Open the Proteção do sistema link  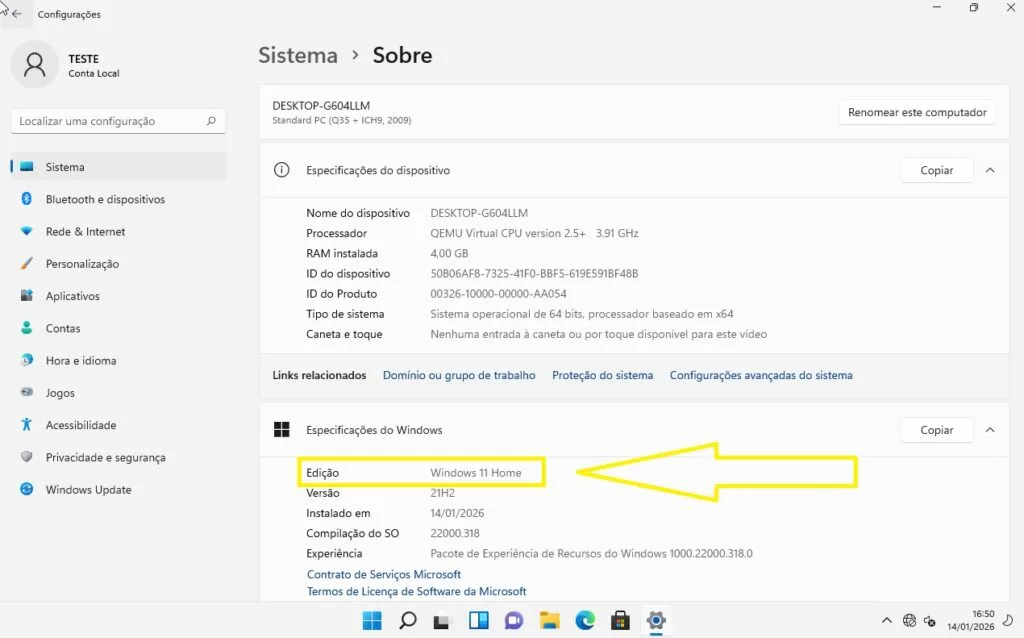[602, 375]
